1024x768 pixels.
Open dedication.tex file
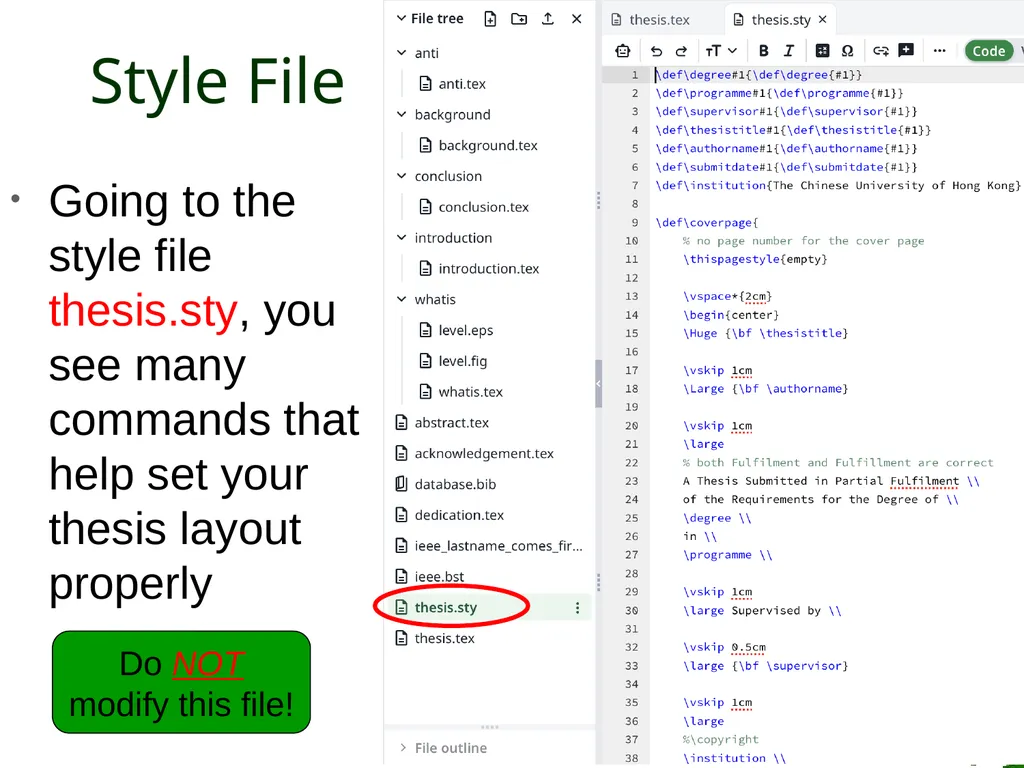pyautogui.click(x=459, y=515)
